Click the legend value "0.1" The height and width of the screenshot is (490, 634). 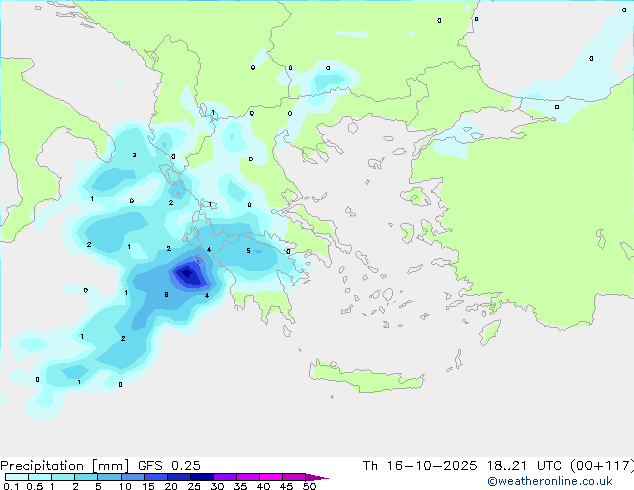(11, 486)
